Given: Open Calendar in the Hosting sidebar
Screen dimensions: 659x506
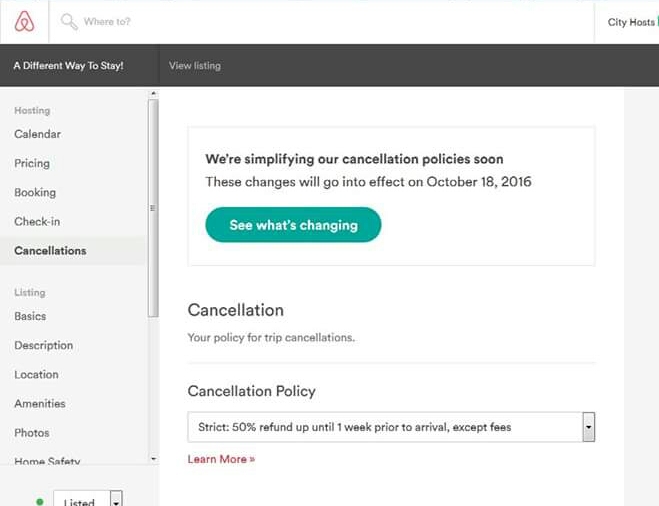Looking at the screenshot, I should pos(37,134).
